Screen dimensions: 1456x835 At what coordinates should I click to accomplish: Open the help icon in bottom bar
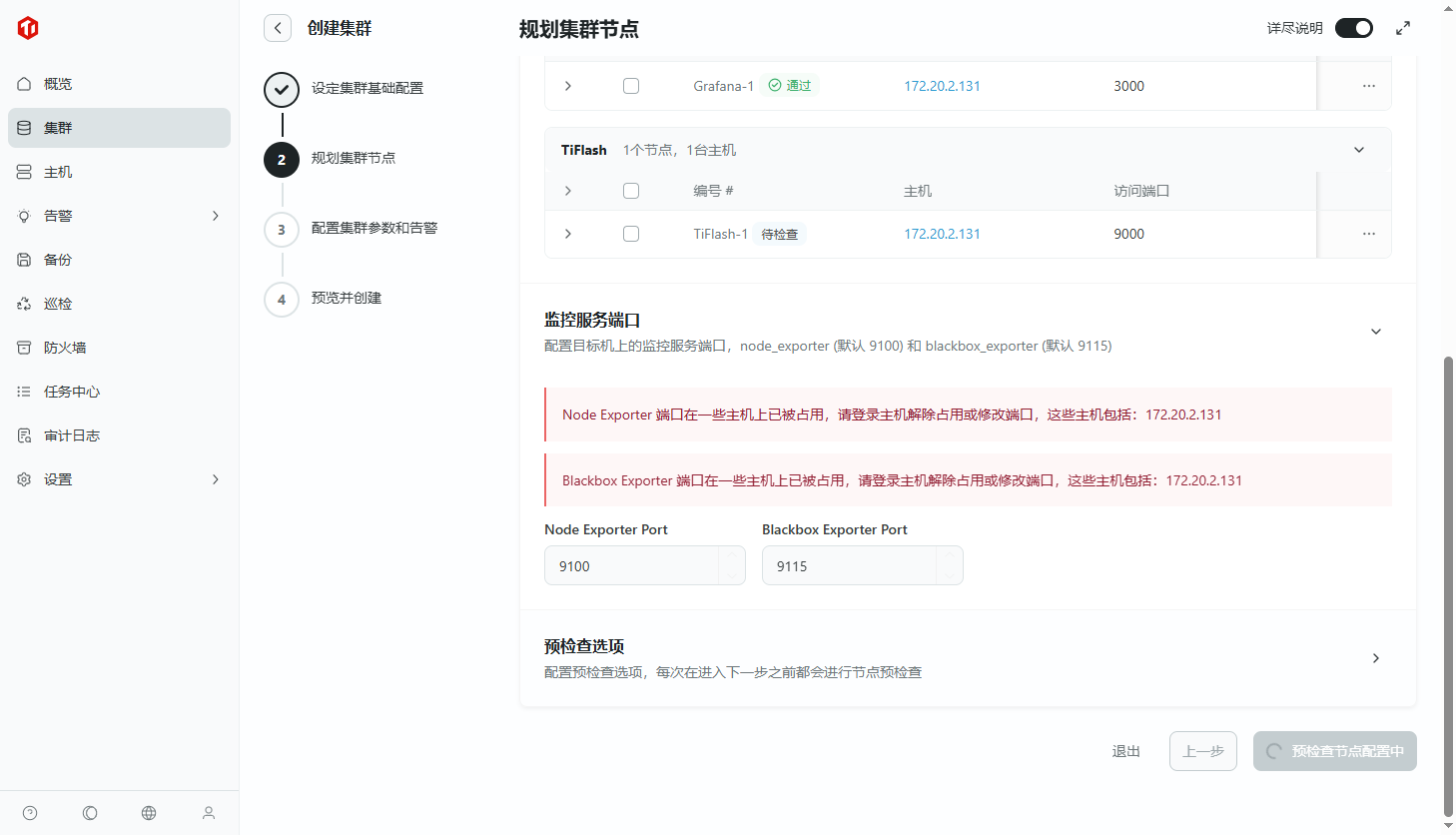tap(30, 813)
